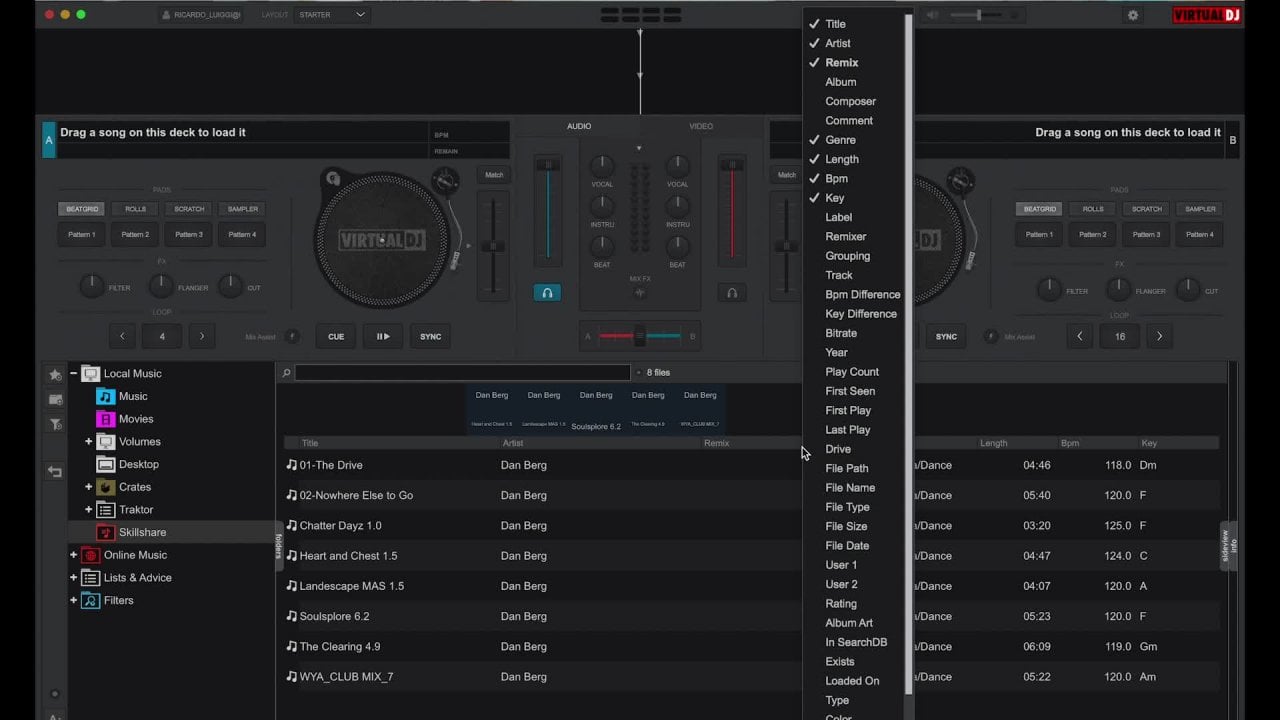Click deck B headphone cue icon
Image resolution: width=1280 pixels, height=720 pixels.
click(732, 293)
